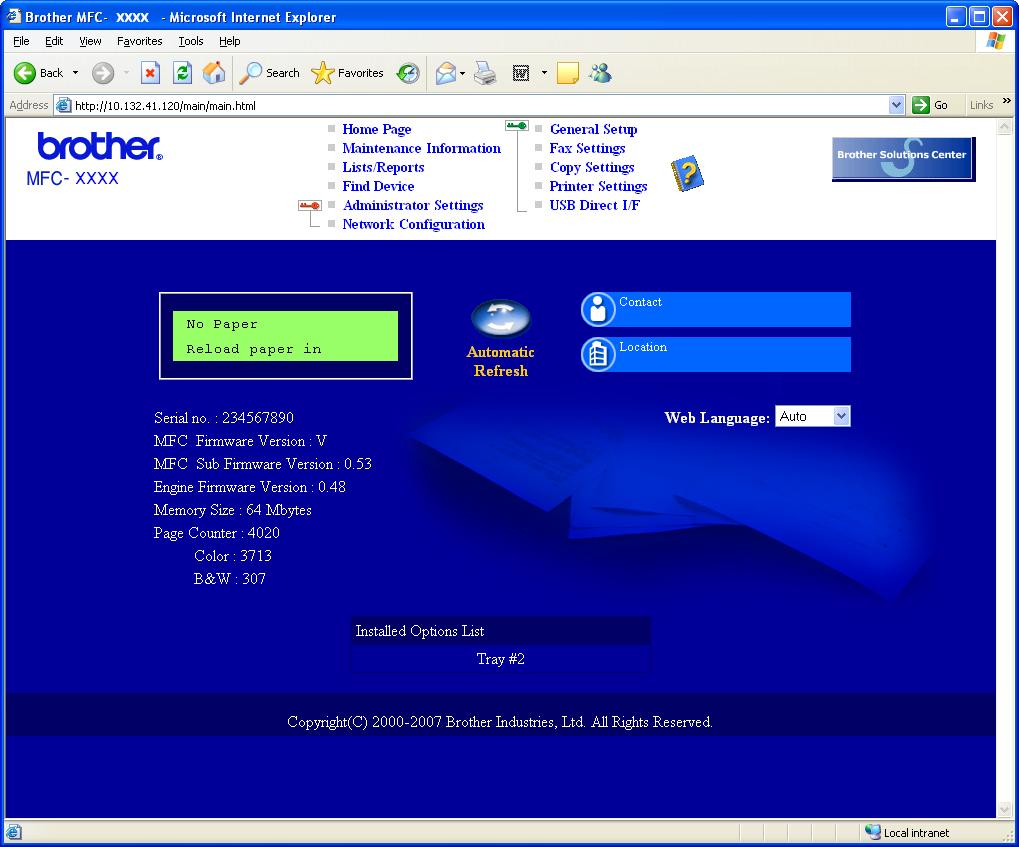The image size is (1019, 847).
Task: Open USB Direct I/F link
Action: (595, 205)
